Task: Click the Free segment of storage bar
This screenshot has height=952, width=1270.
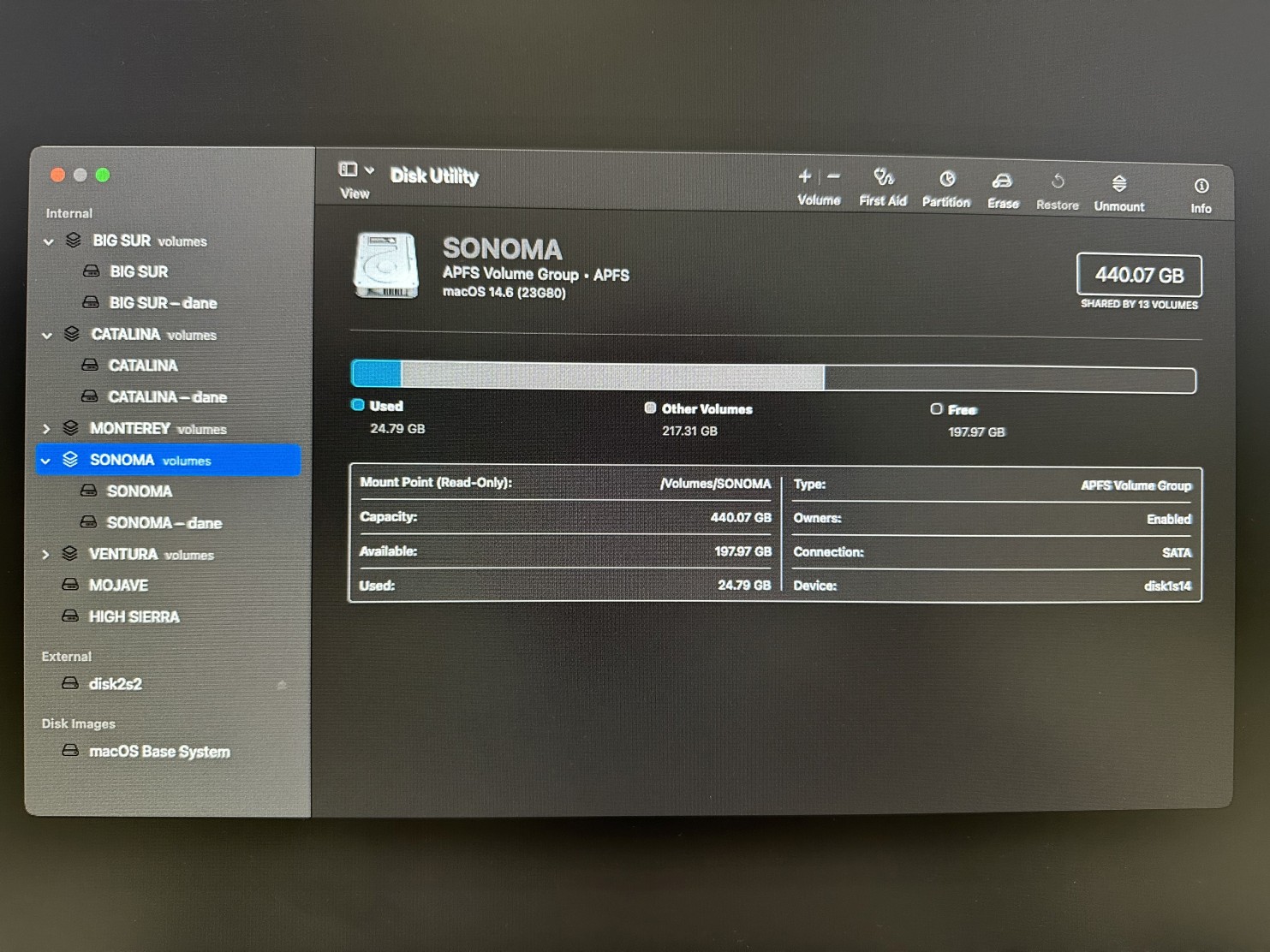Action: click(1010, 380)
